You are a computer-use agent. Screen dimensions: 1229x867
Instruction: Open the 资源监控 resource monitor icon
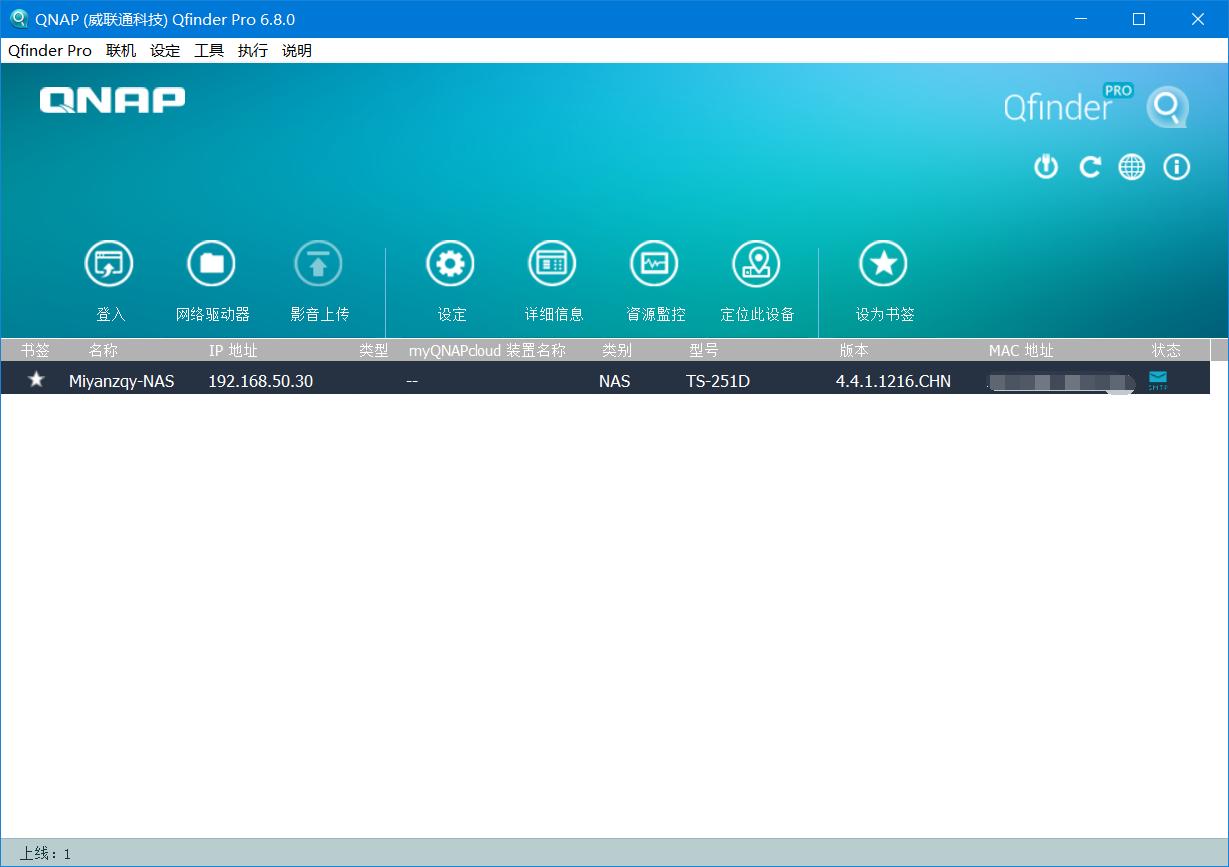click(x=654, y=262)
